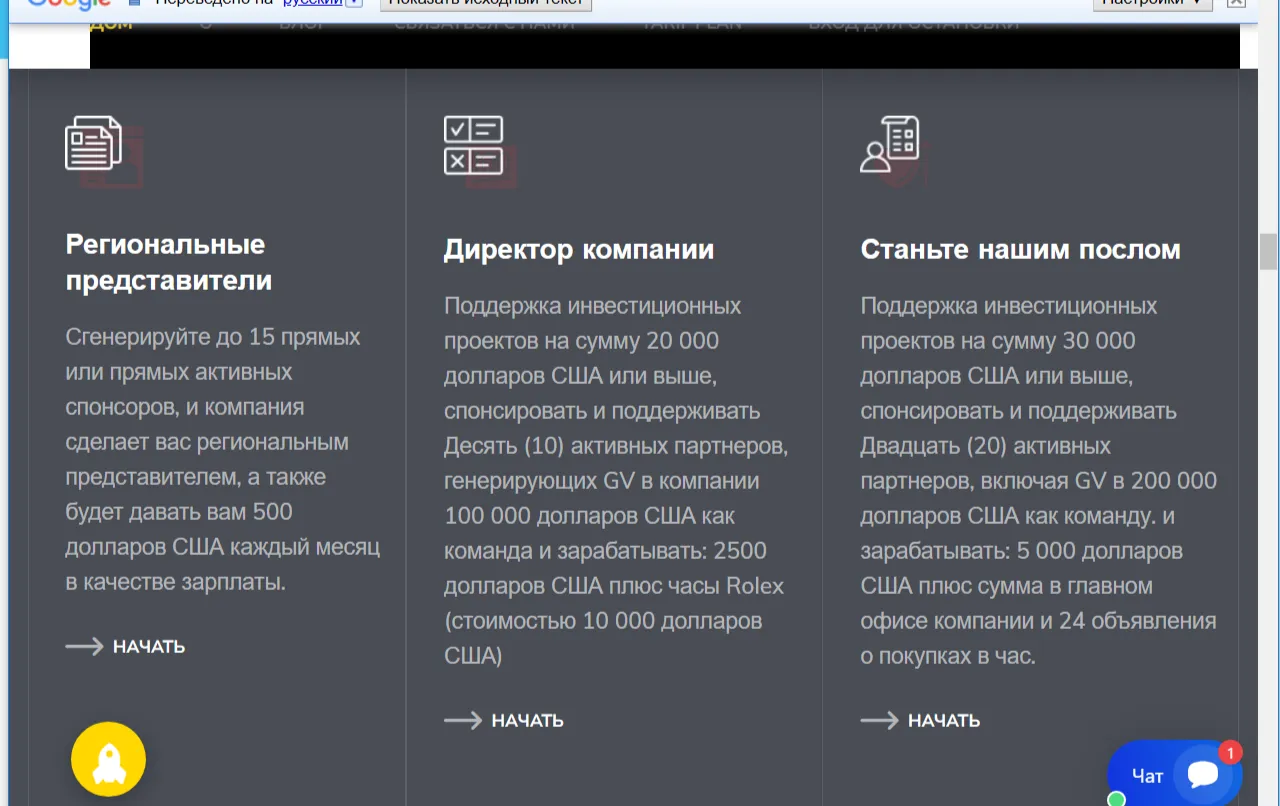
Task: Click the red notification badge on chat
Action: pyautogui.click(x=1230, y=752)
